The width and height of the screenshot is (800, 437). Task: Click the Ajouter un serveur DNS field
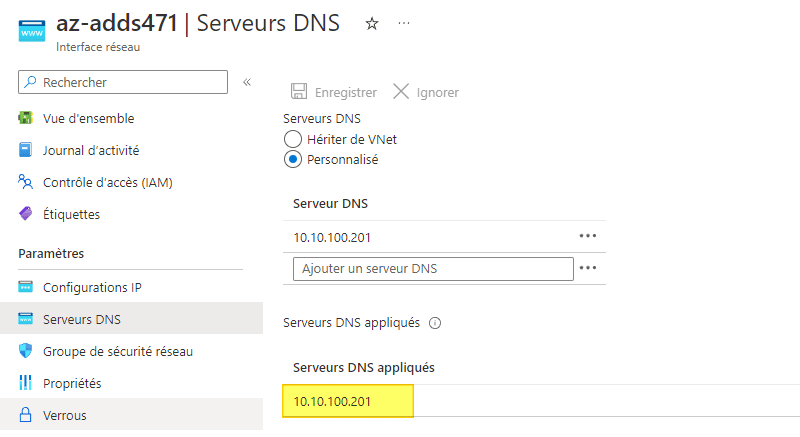pos(433,268)
